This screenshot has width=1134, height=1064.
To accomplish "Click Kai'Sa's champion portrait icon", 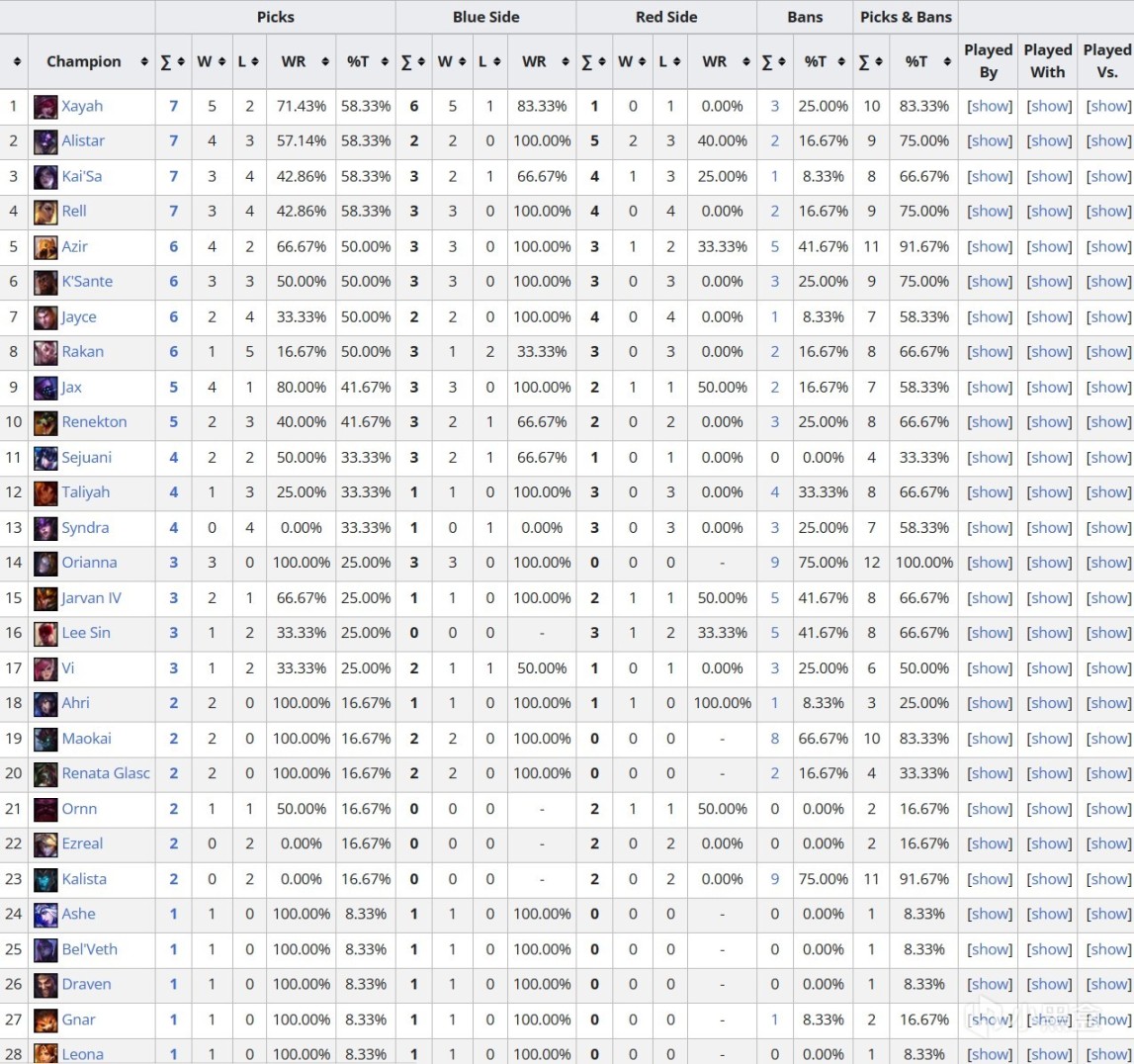I will point(45,177).
